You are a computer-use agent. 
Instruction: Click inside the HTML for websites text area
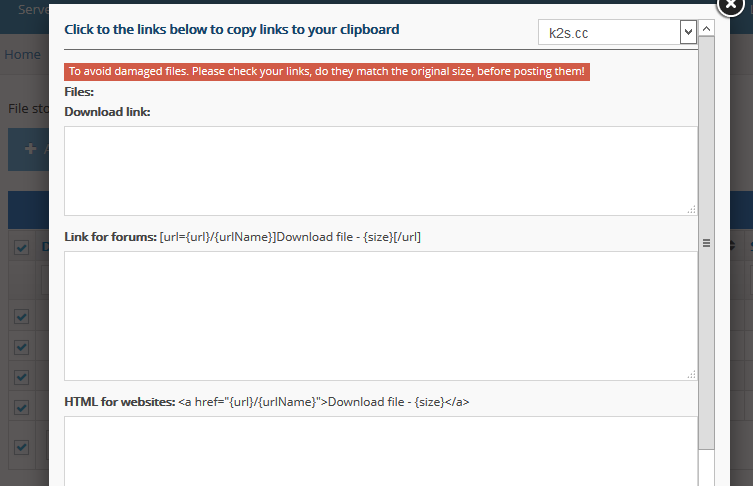[380, 450]
